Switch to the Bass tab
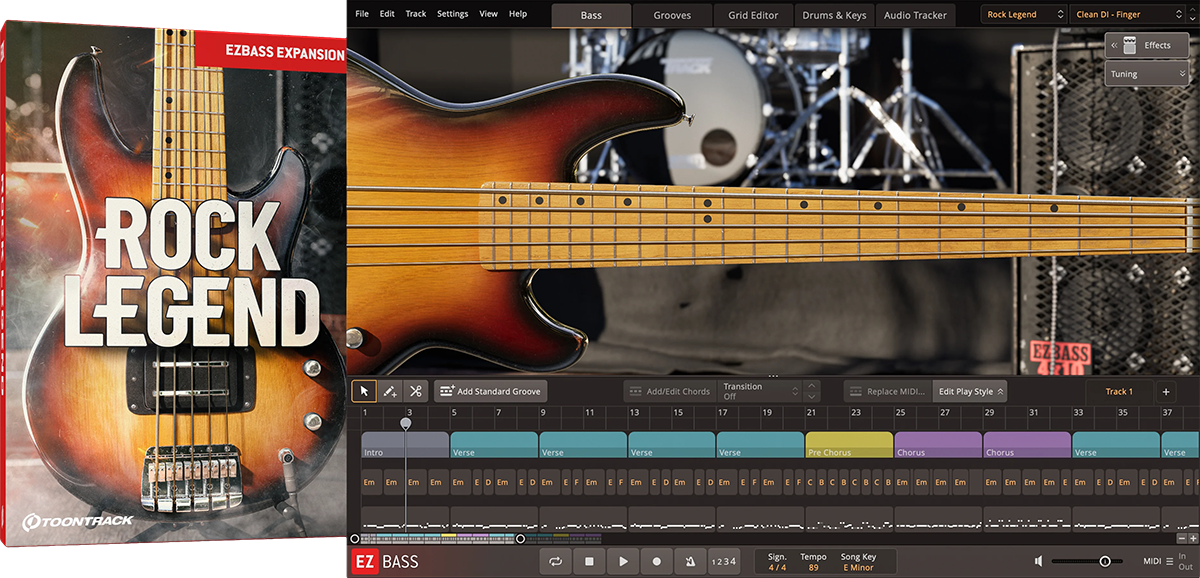Screen dimensions: 1200x578 591,15
